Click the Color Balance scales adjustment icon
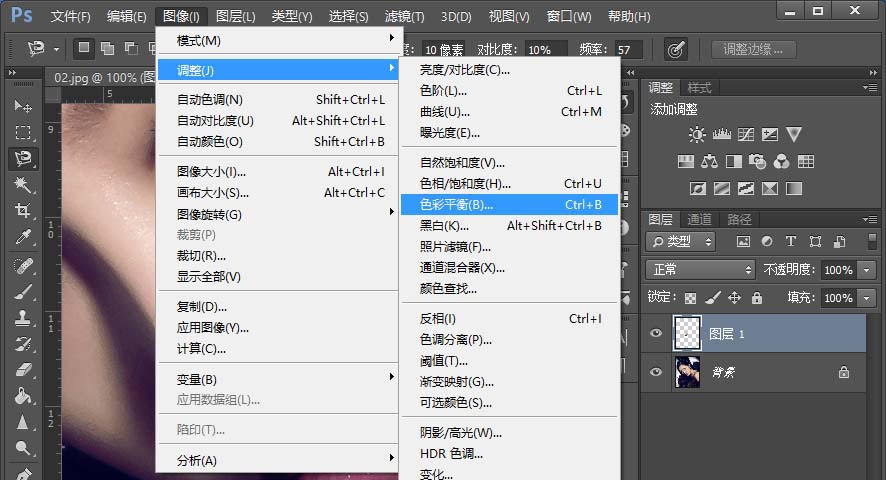The width and height of the screenshot is (886, 480). (710, 161)
